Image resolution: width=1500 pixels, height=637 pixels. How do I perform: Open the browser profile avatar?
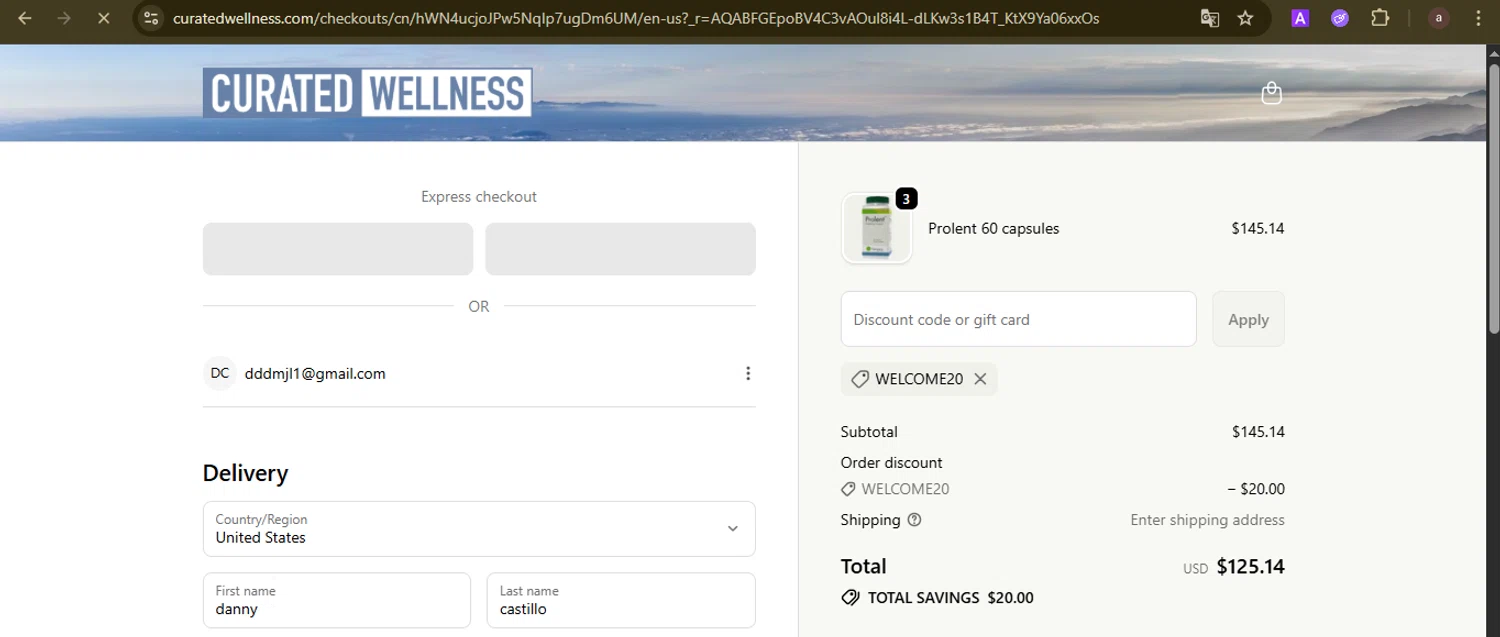click(1439, 18)
